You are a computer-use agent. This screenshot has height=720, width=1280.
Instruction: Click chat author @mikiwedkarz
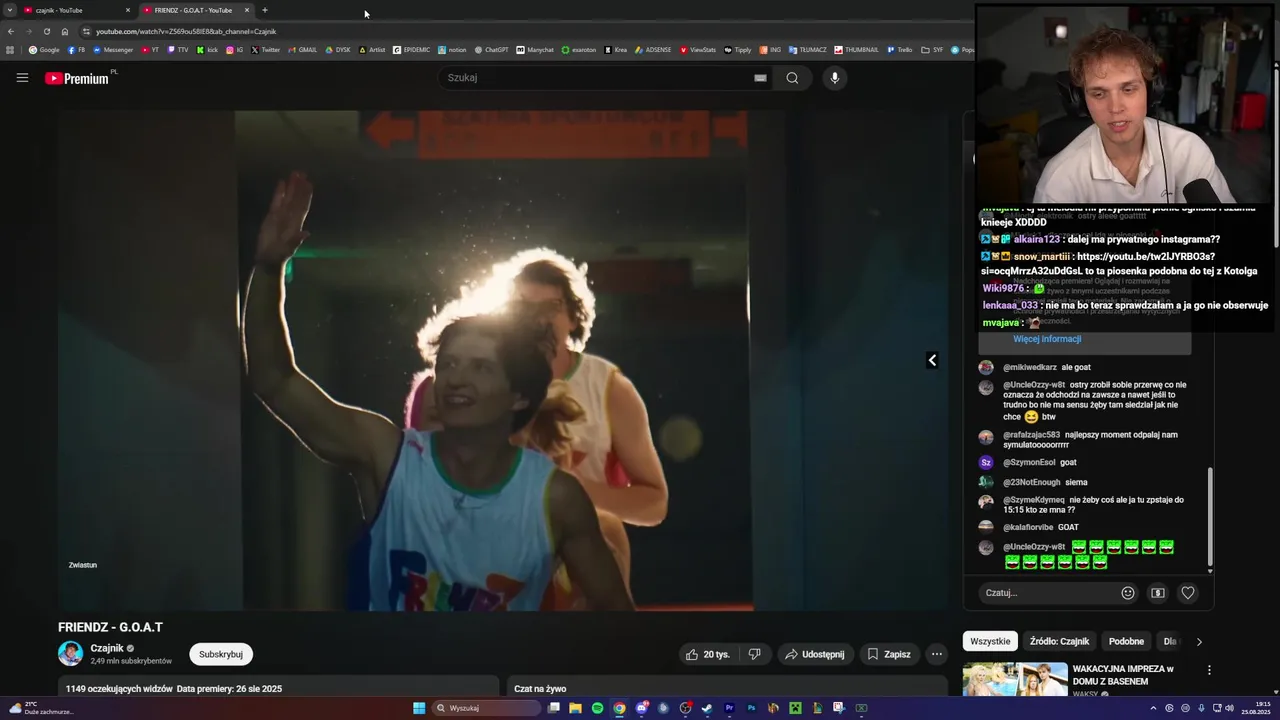1030,367
